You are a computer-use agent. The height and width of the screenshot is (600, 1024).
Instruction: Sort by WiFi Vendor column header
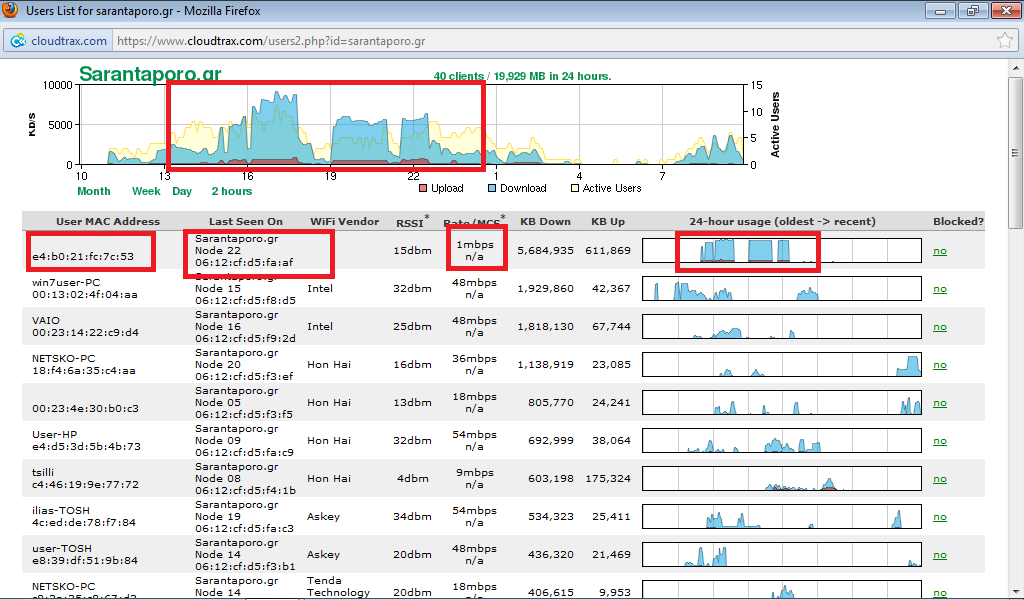coord(344,221)
